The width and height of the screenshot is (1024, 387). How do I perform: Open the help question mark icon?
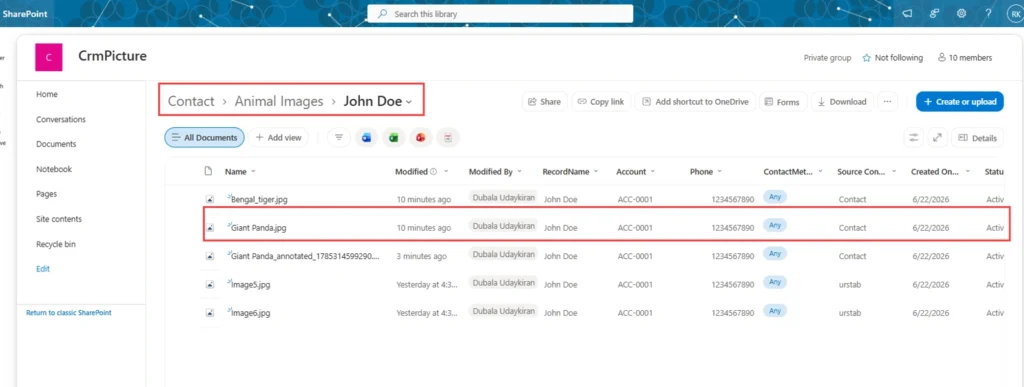pyautogui.click(x=988, y=13)
